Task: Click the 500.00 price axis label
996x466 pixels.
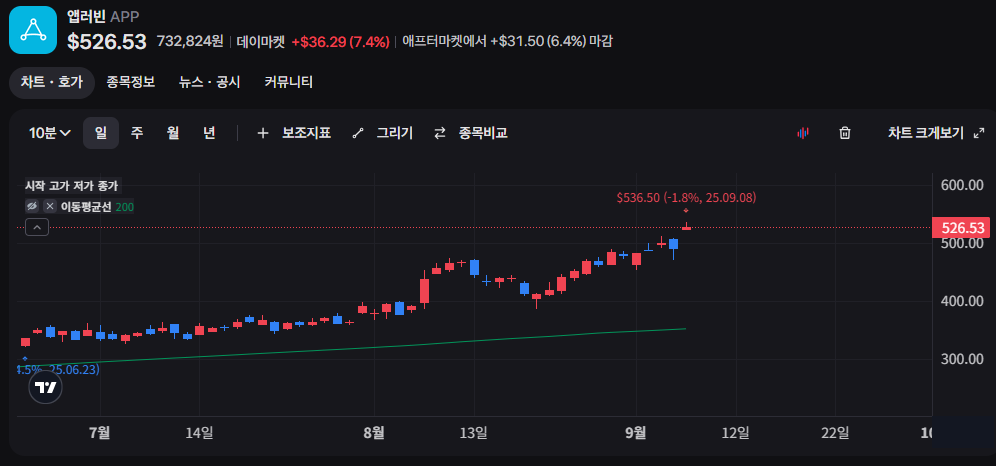Action: [x=962, y=243]
